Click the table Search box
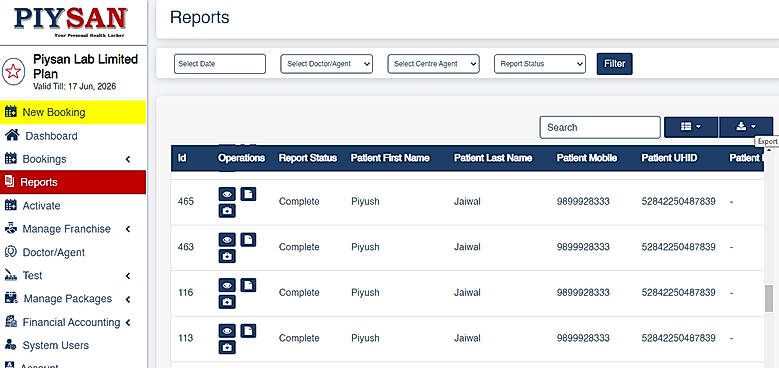The image size is (779, 368). pyautogui.click(x=600, y=128)
